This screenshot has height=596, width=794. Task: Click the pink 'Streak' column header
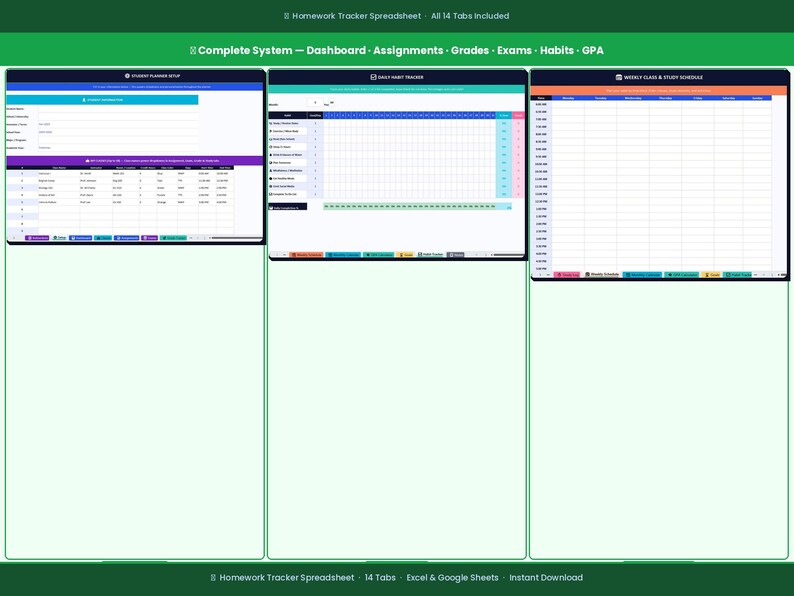(518, 115)
